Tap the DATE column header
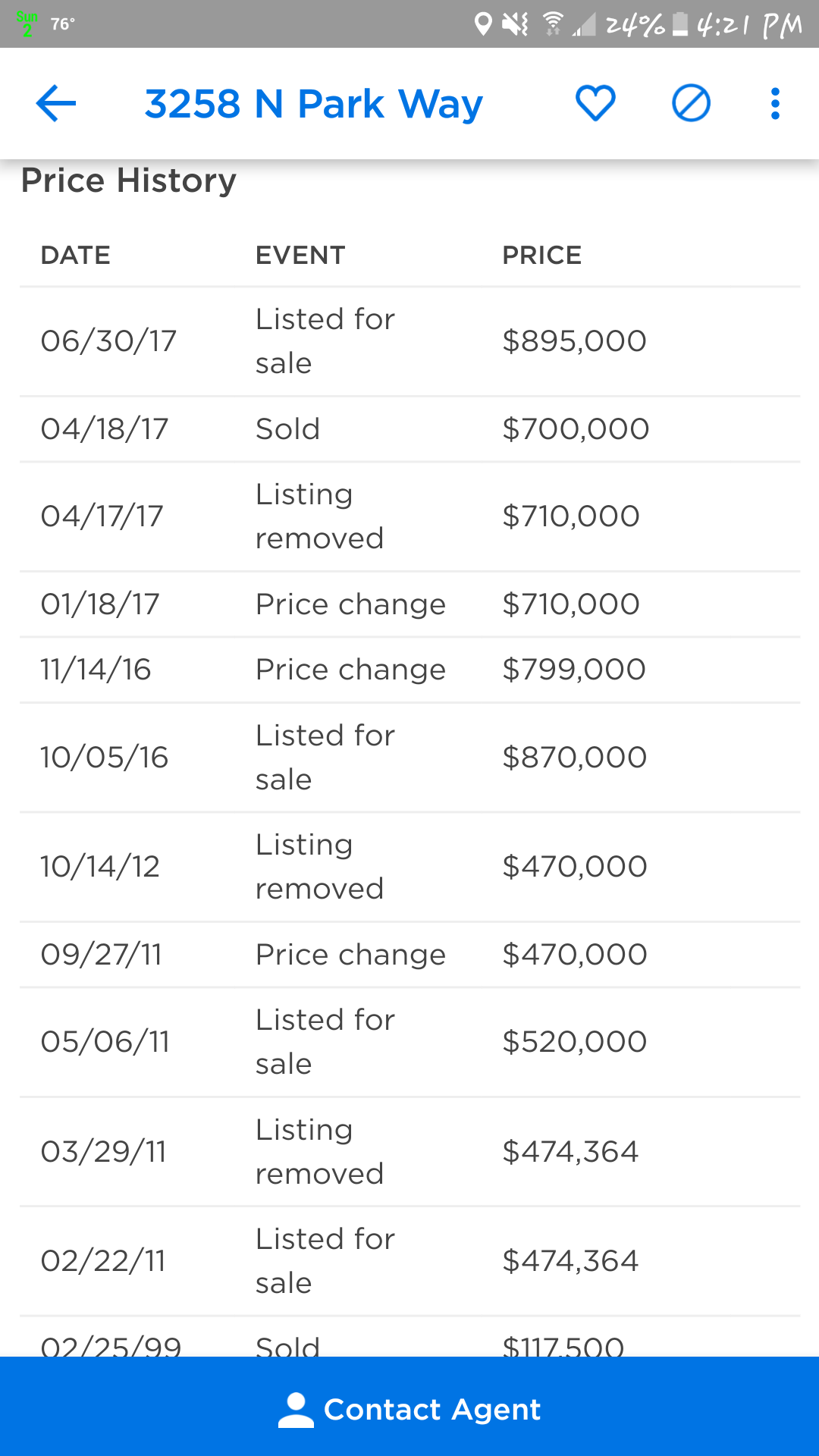819x1456 pixels. point(75,256)
